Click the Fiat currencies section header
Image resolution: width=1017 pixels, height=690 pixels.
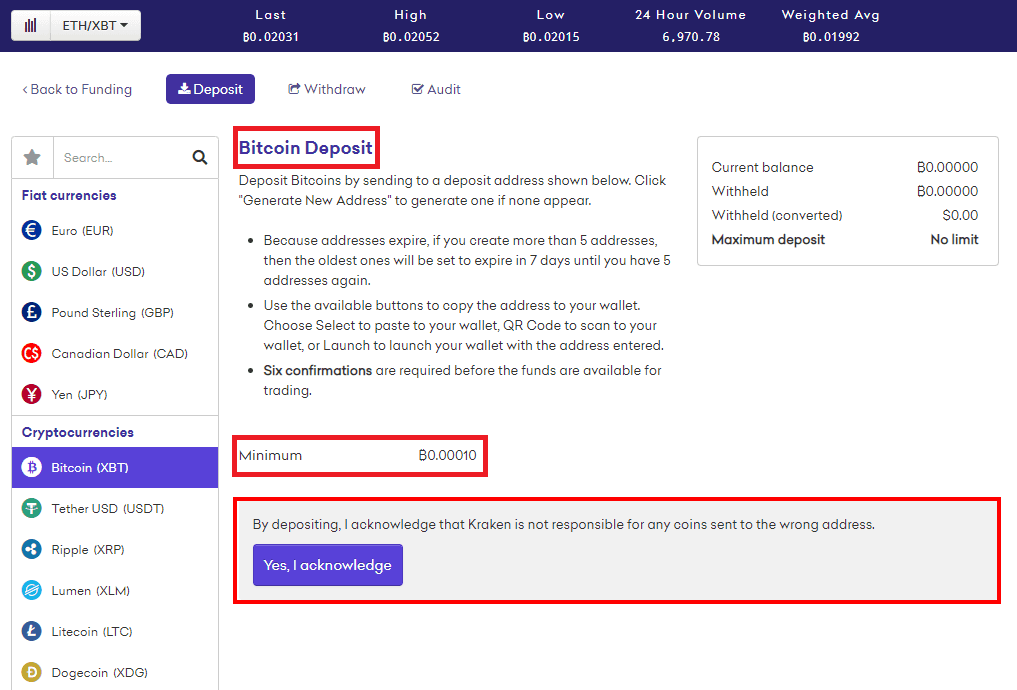click(x=69, y=195)
